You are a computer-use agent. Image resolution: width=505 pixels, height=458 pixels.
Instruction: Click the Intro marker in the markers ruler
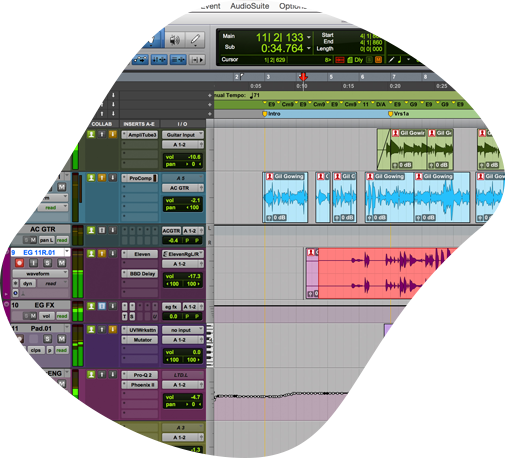[x=272, y=114]
